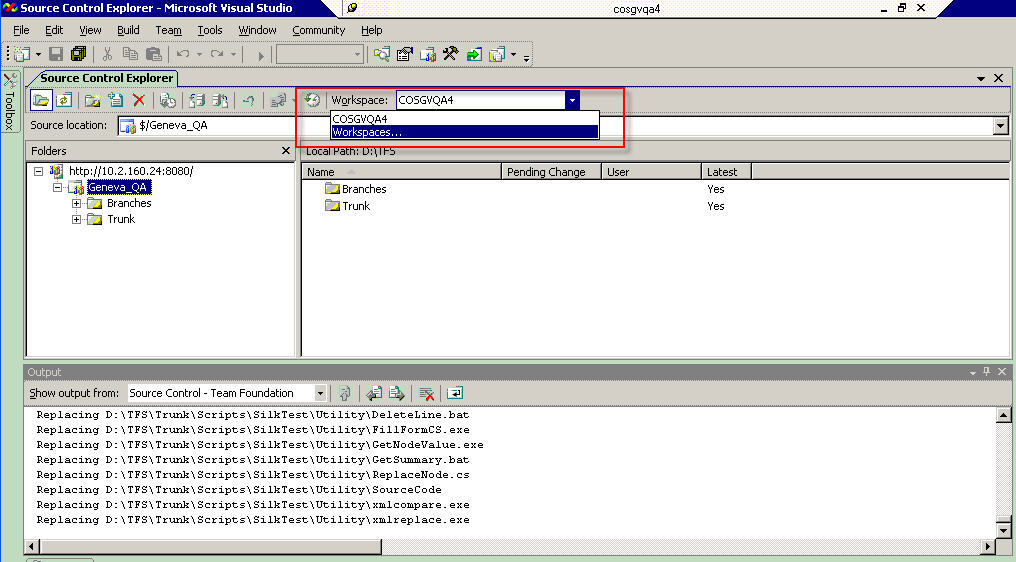1016x562 pixels.
Task: Close the Folders pane
Action: click(286, 150)
